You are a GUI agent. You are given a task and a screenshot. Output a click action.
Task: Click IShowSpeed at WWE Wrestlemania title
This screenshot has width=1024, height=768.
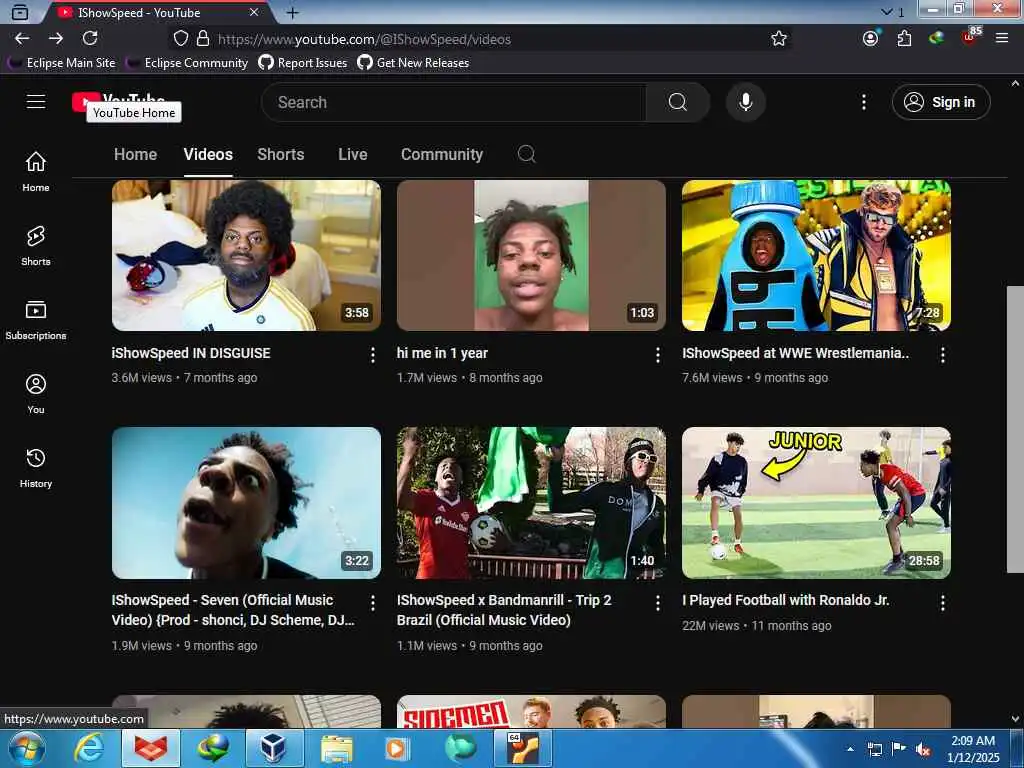[x=795, y=353]
